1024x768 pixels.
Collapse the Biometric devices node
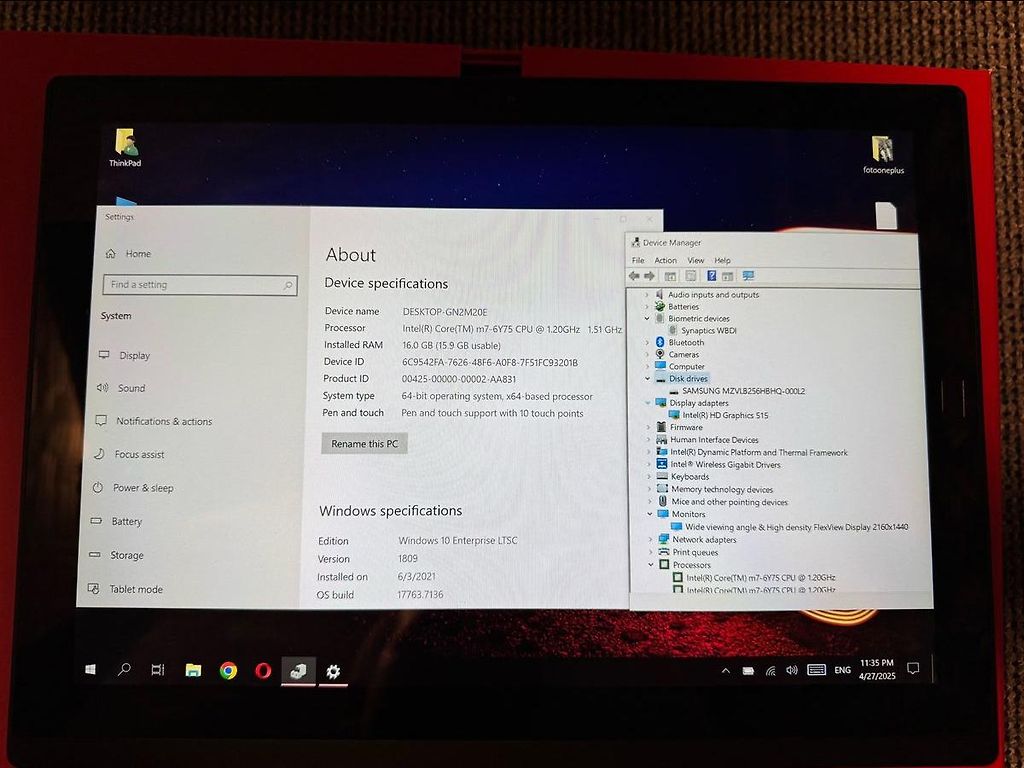[x=647, y=319]
